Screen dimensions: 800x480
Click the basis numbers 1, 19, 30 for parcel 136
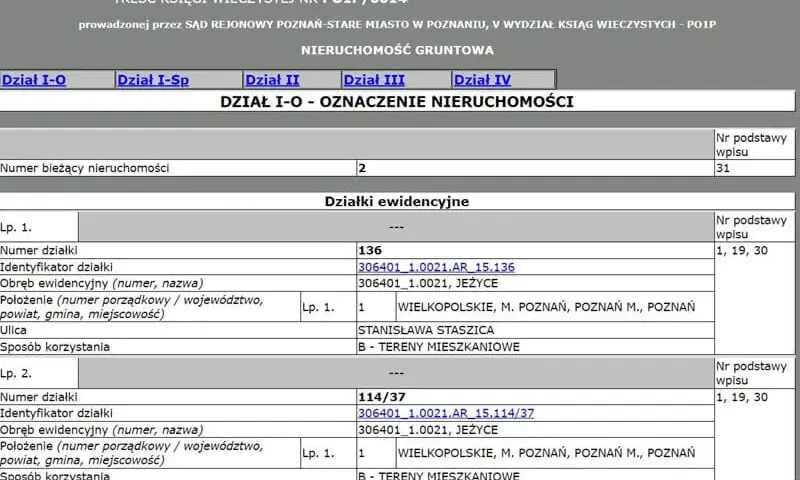pyautogui.click(x=742, y=250)
